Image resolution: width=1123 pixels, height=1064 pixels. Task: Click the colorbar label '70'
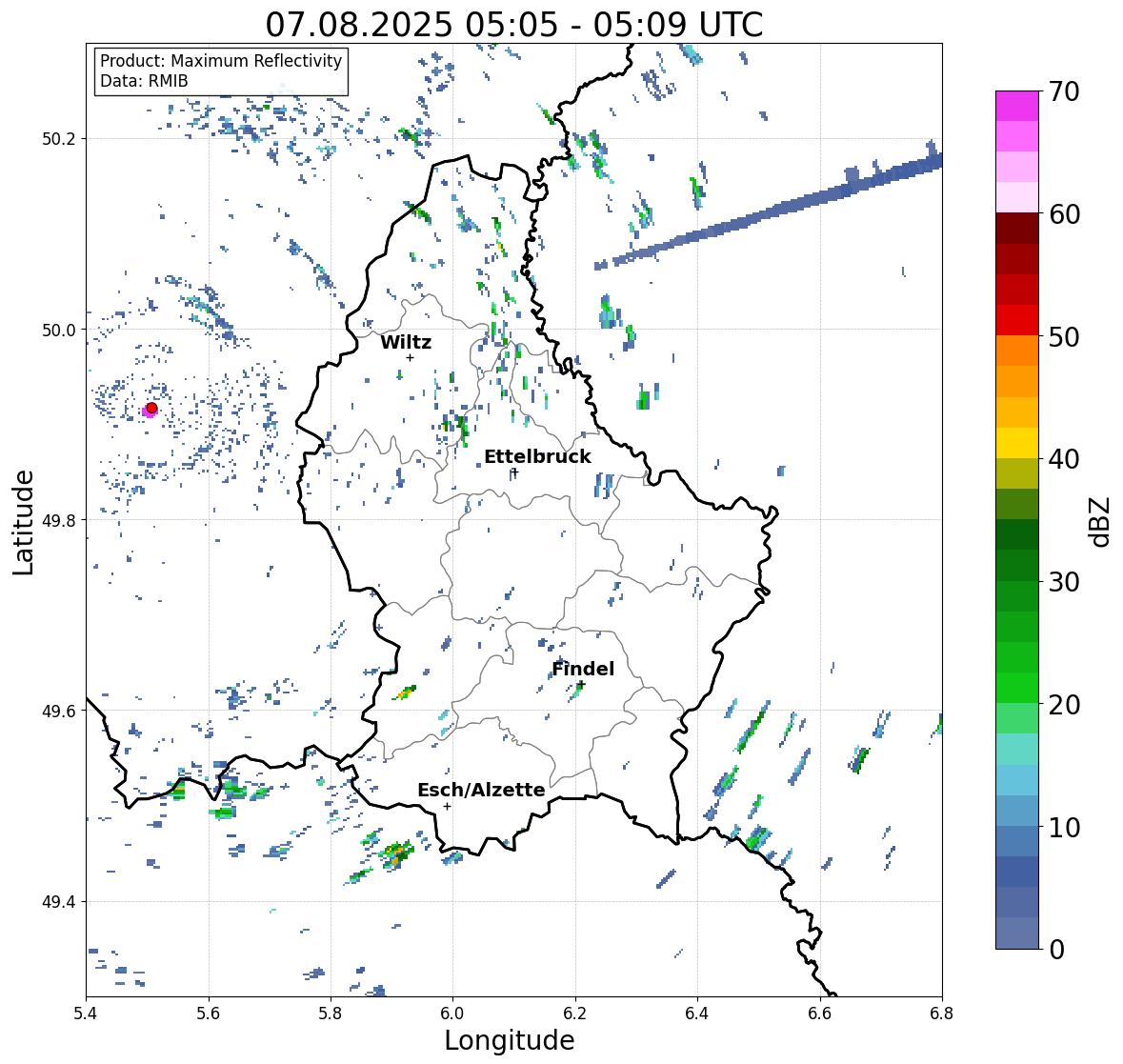point(1064,91)
